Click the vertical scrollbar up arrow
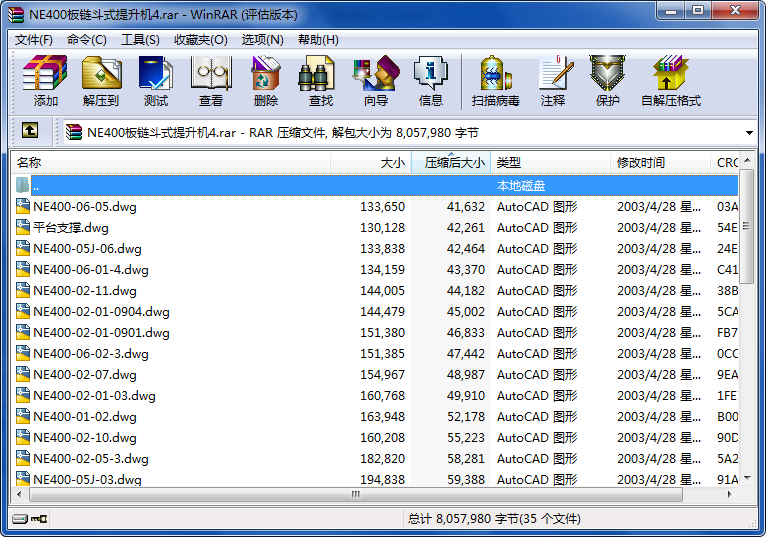This screenshot has width=766, height=537. 746,160
